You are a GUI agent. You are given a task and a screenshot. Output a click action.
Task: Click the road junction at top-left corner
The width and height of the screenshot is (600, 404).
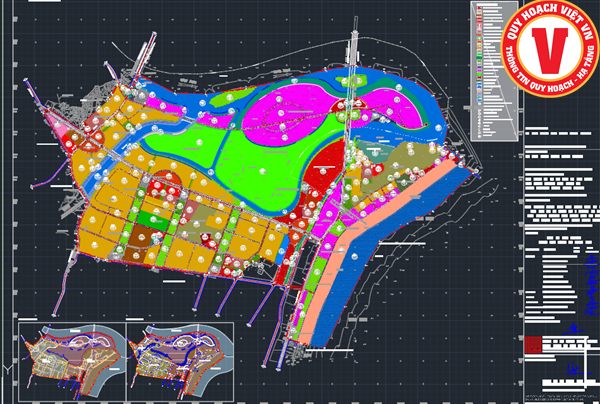143,52
